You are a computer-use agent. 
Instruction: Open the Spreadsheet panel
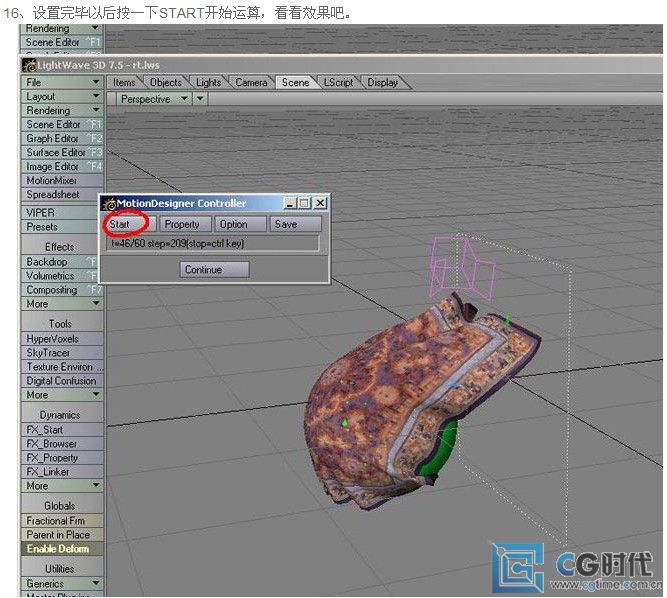62,194
